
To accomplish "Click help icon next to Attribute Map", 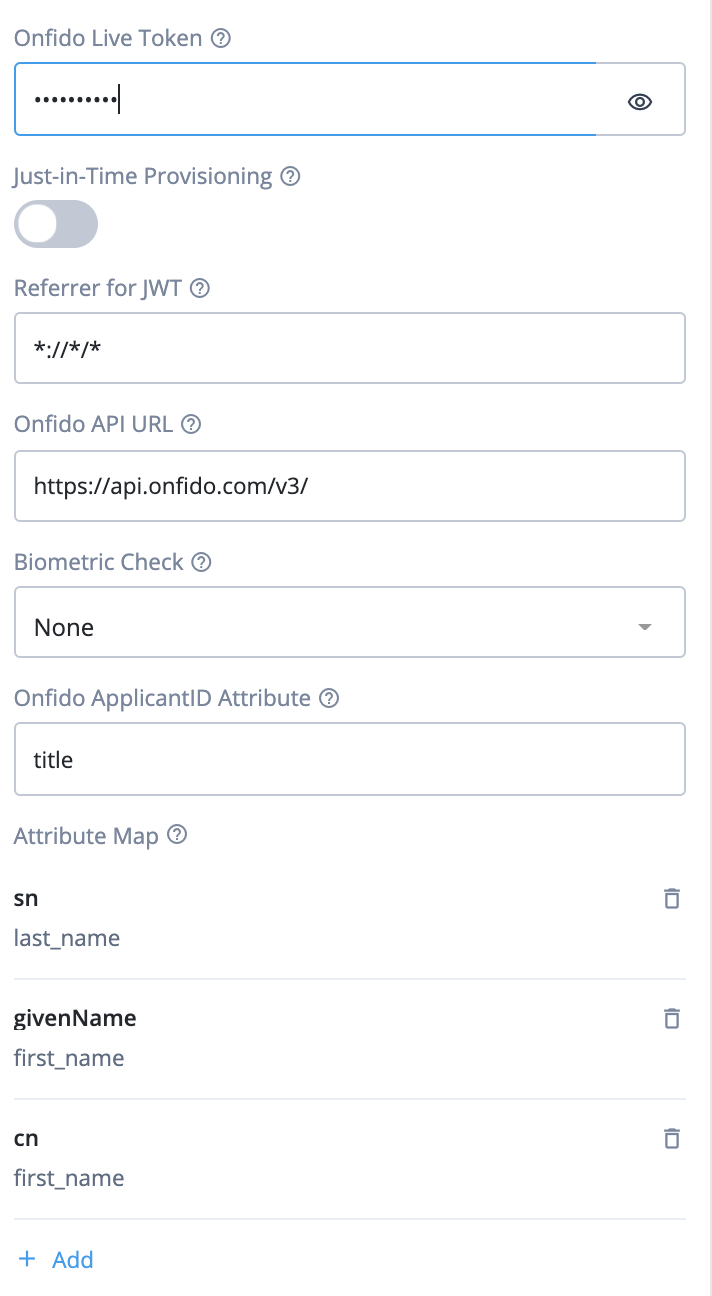I will (x=177, y=835).
